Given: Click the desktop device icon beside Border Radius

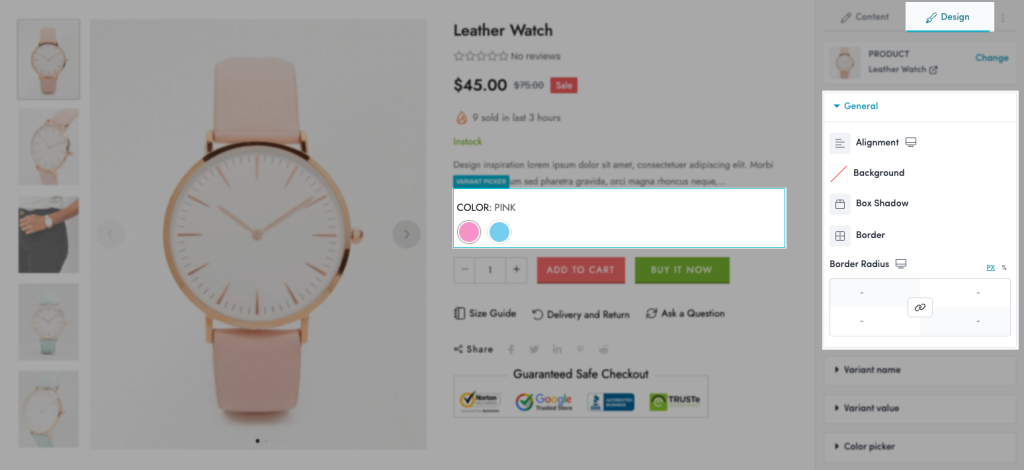Looking at the screenshot, I should click(901, 264).
